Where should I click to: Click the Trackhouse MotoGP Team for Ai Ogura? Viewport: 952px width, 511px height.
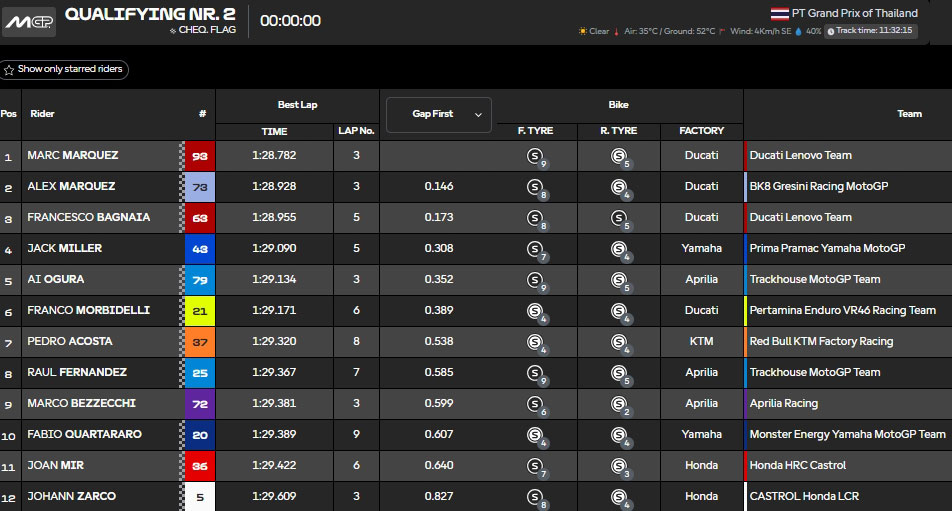tap(814, 280)
